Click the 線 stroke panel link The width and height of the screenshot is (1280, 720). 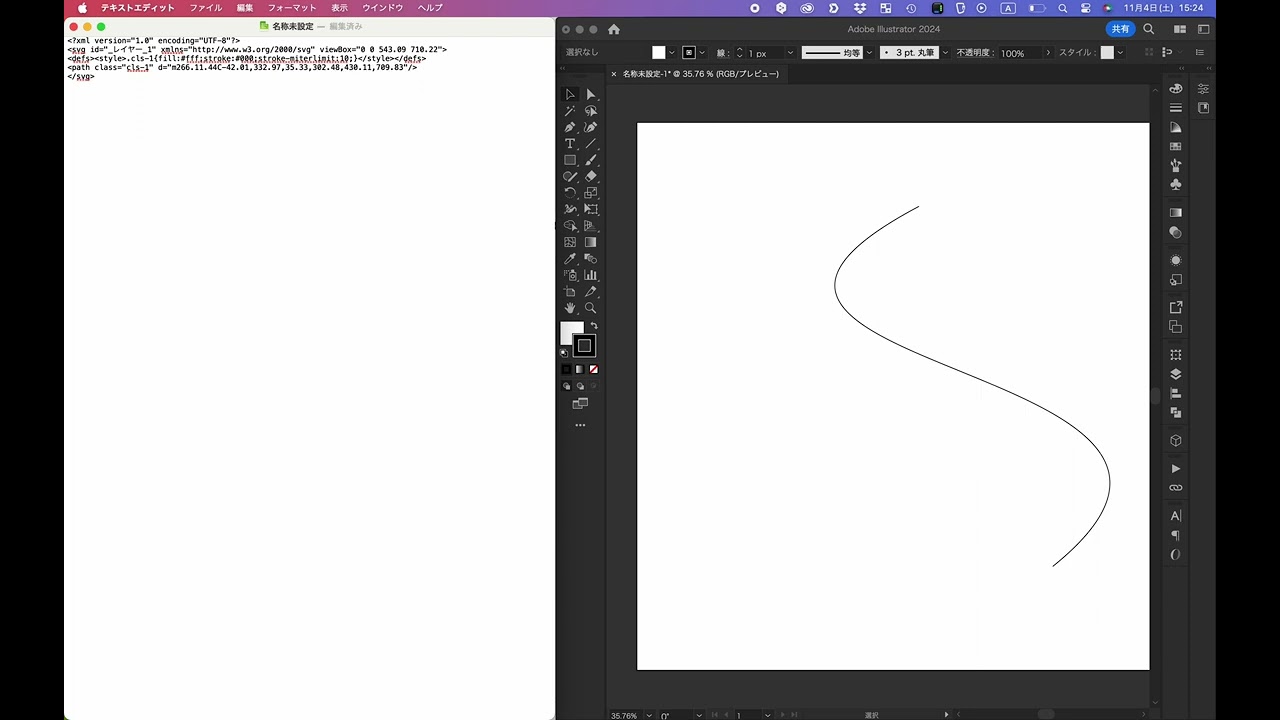[722, 53]
